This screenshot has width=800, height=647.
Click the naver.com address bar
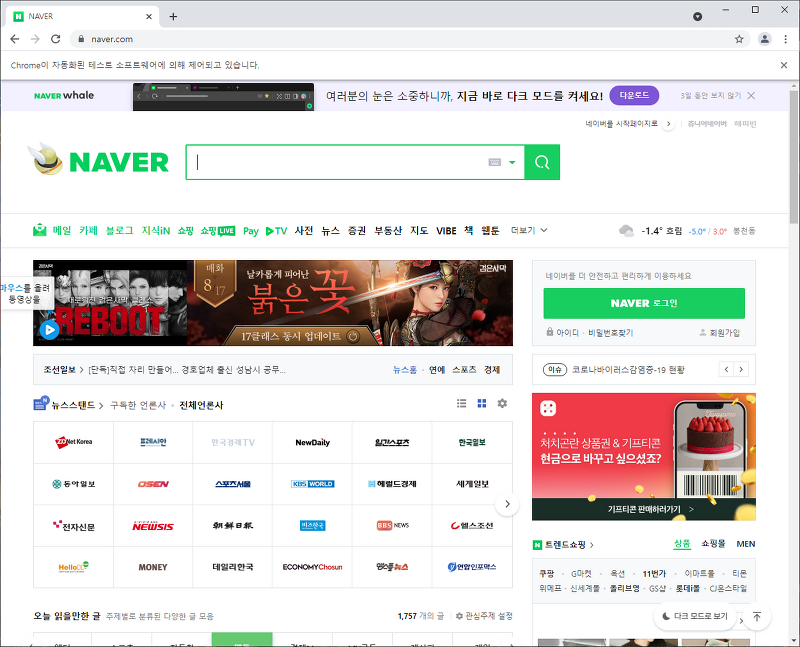[408, 39]
